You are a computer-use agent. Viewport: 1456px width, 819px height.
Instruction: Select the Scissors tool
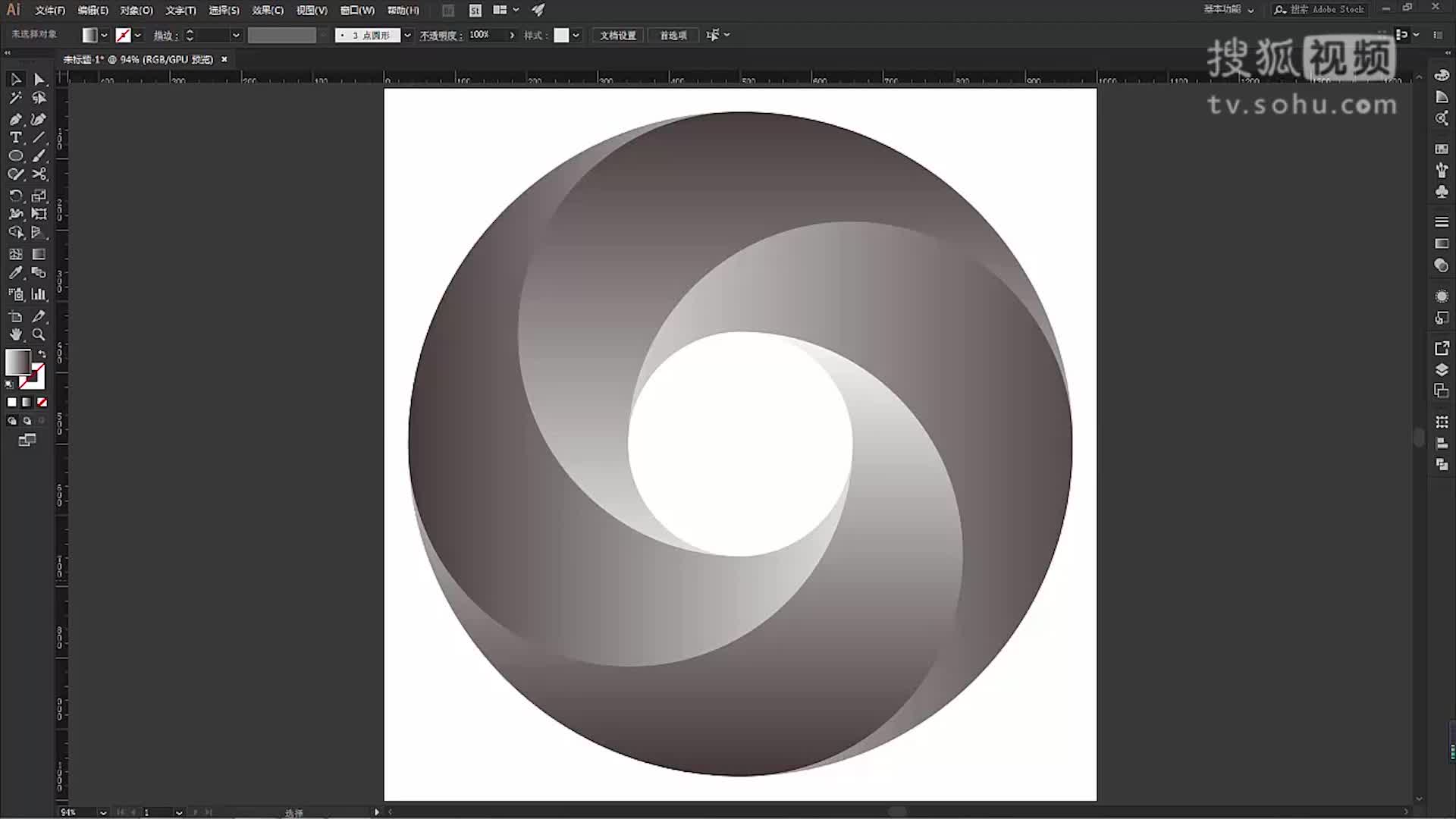tap(39, 174)
